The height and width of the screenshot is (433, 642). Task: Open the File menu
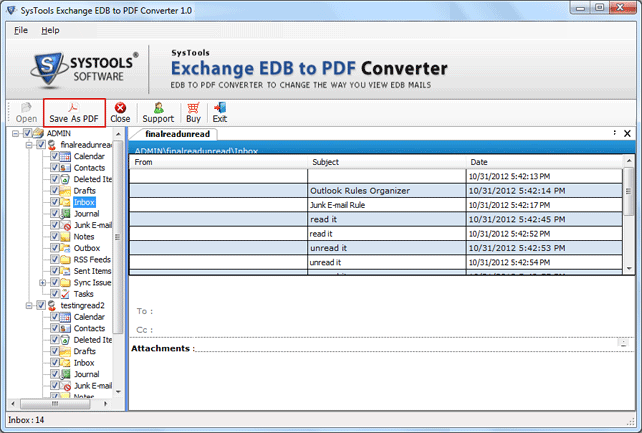(x=21, y=30)
